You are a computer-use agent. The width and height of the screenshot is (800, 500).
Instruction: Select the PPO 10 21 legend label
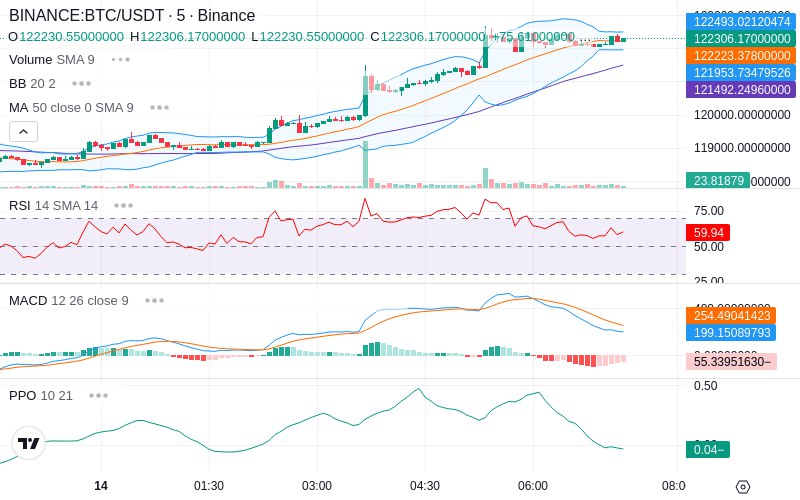[x=41, y=395]
